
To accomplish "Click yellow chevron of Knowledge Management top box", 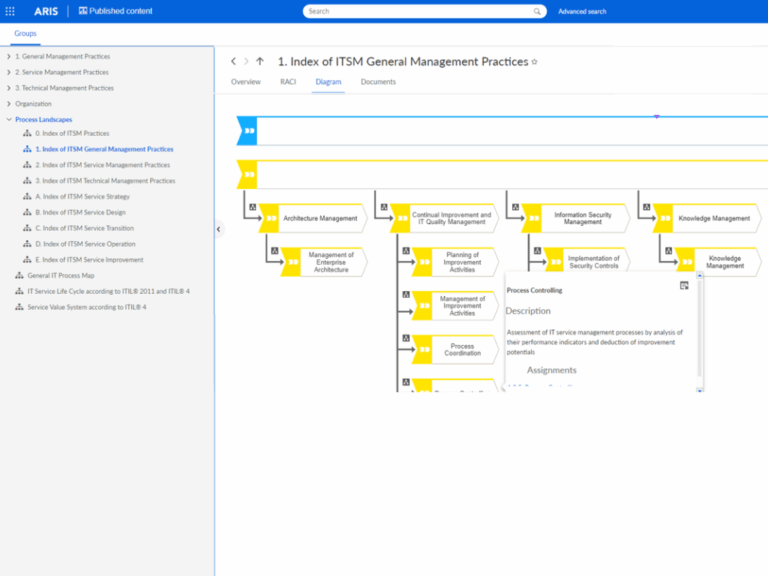I will click(x=664, y=218).
